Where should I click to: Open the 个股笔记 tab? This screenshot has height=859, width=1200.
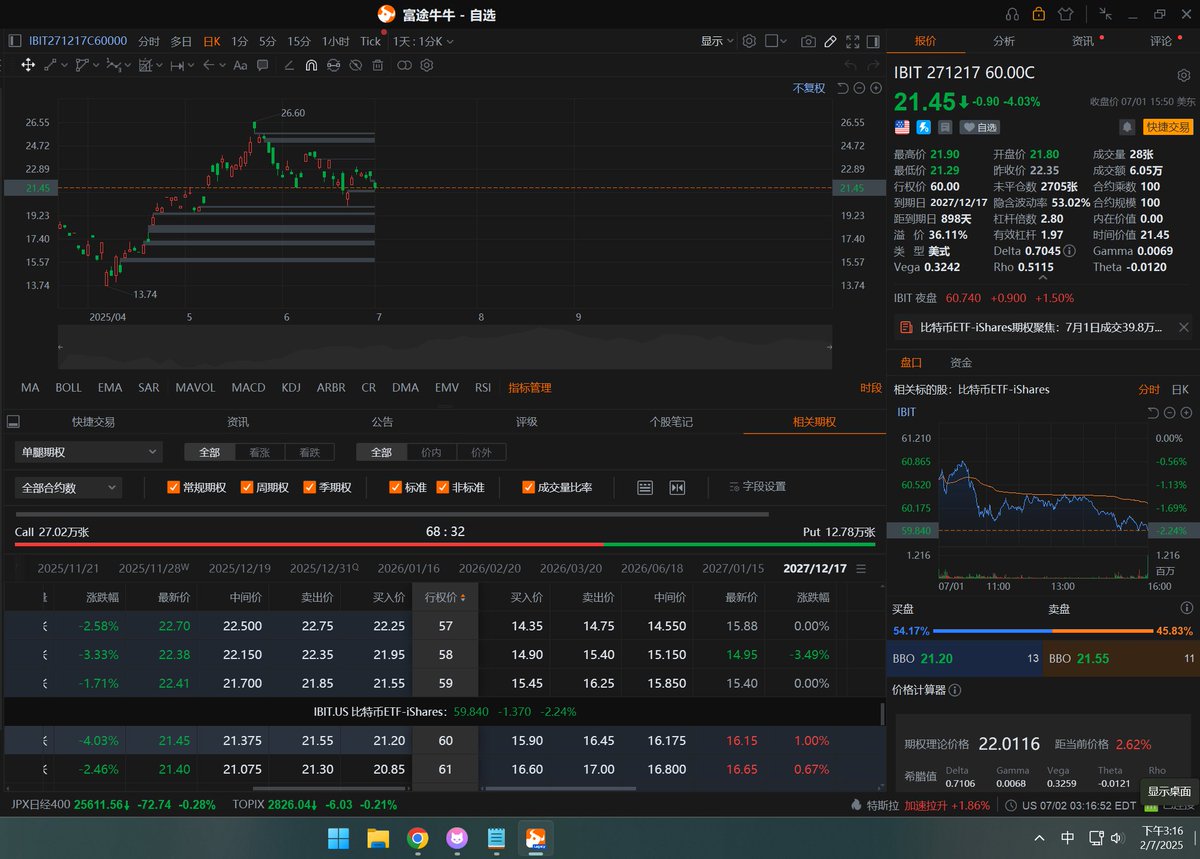671,421
